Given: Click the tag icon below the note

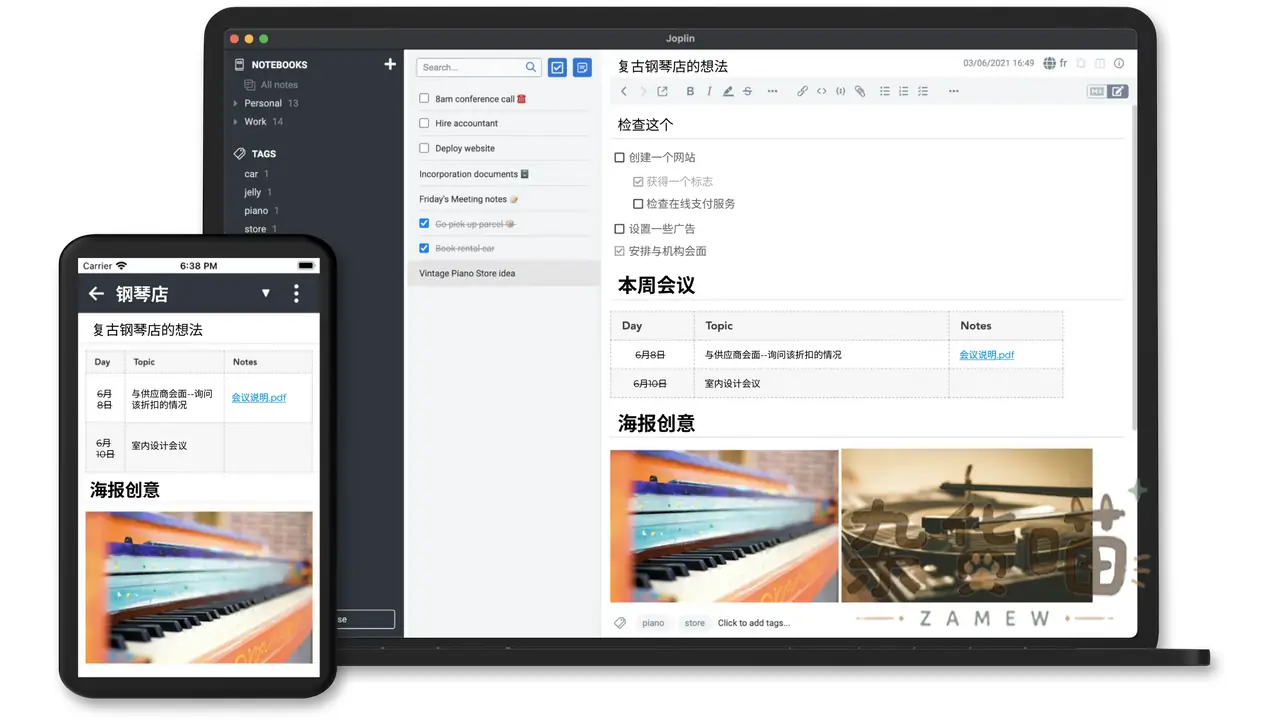Looking at the screenshot, I should click(x=620, y=623).
